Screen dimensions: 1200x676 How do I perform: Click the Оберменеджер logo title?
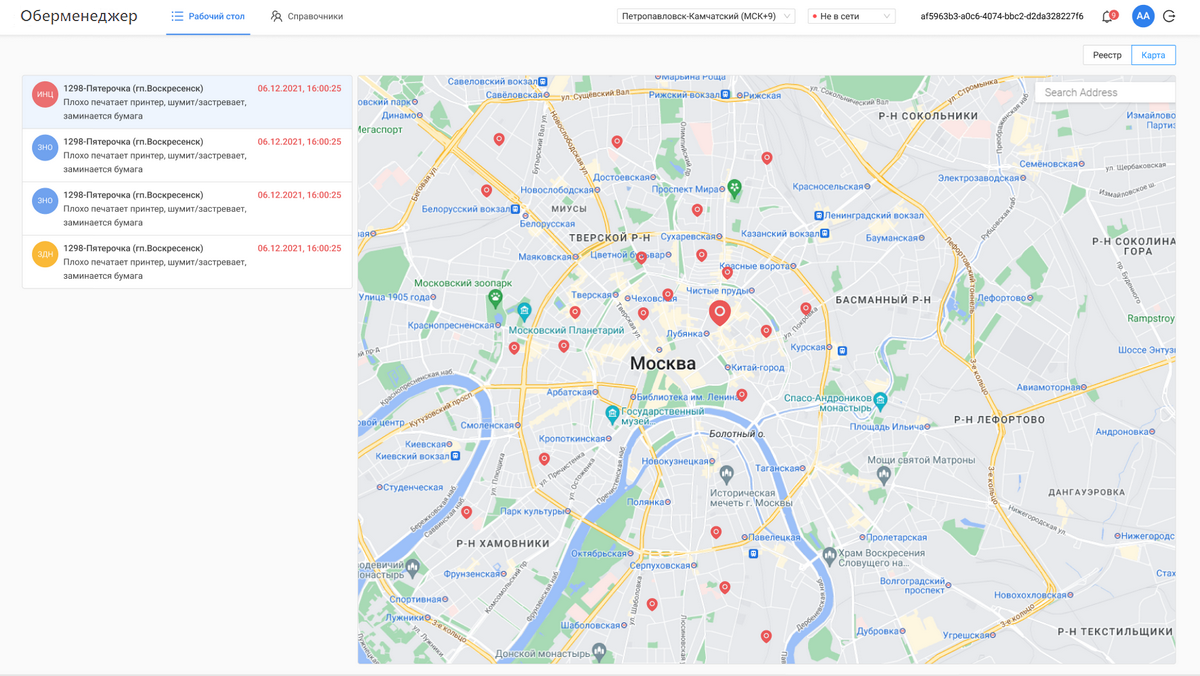[79, 16]
